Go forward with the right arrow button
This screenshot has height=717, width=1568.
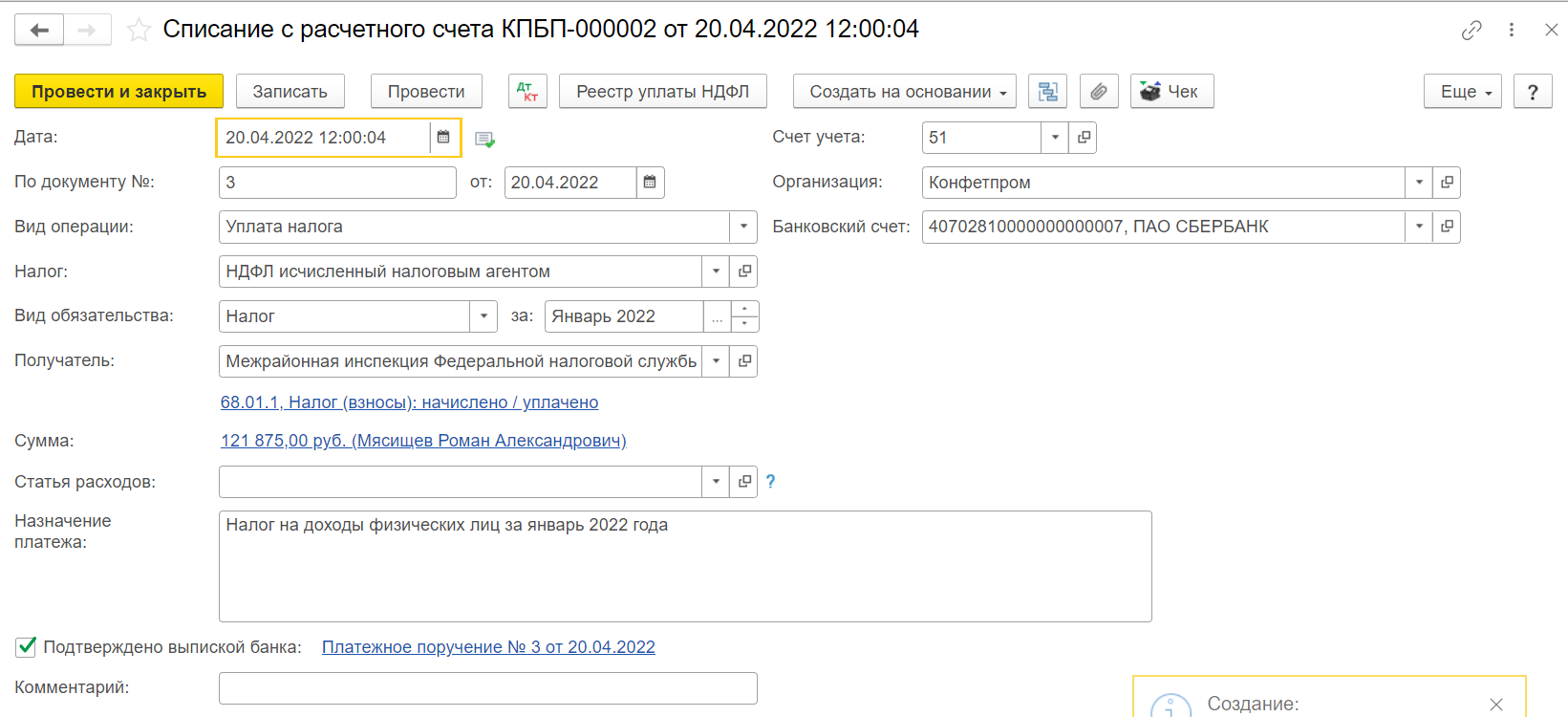click(x=87, y=30)
